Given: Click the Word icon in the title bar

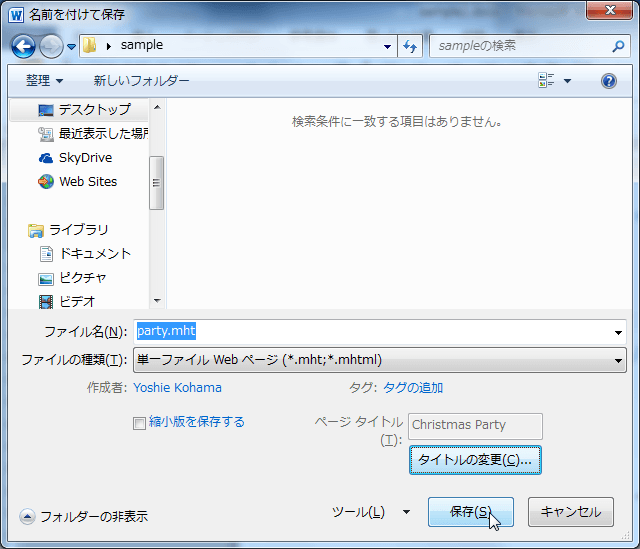Looking at the screenshot, I should click(17, 15).
